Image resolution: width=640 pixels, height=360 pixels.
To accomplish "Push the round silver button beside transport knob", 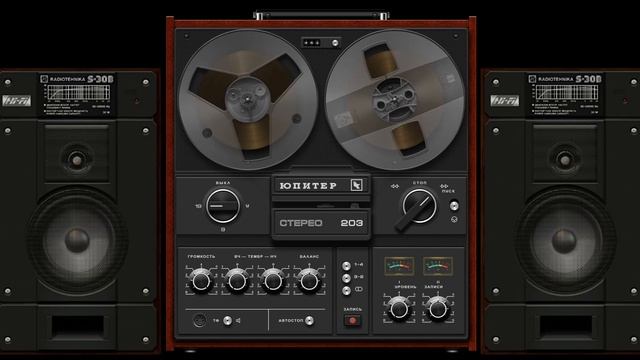I will pyautogui.click(x=454, y=206).
